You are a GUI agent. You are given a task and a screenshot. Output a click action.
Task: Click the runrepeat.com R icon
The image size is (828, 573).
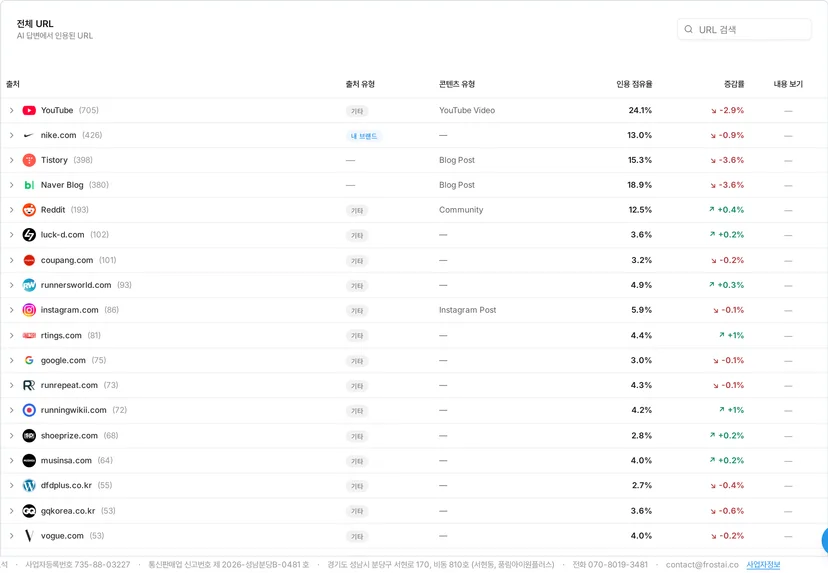click(29, 385)
